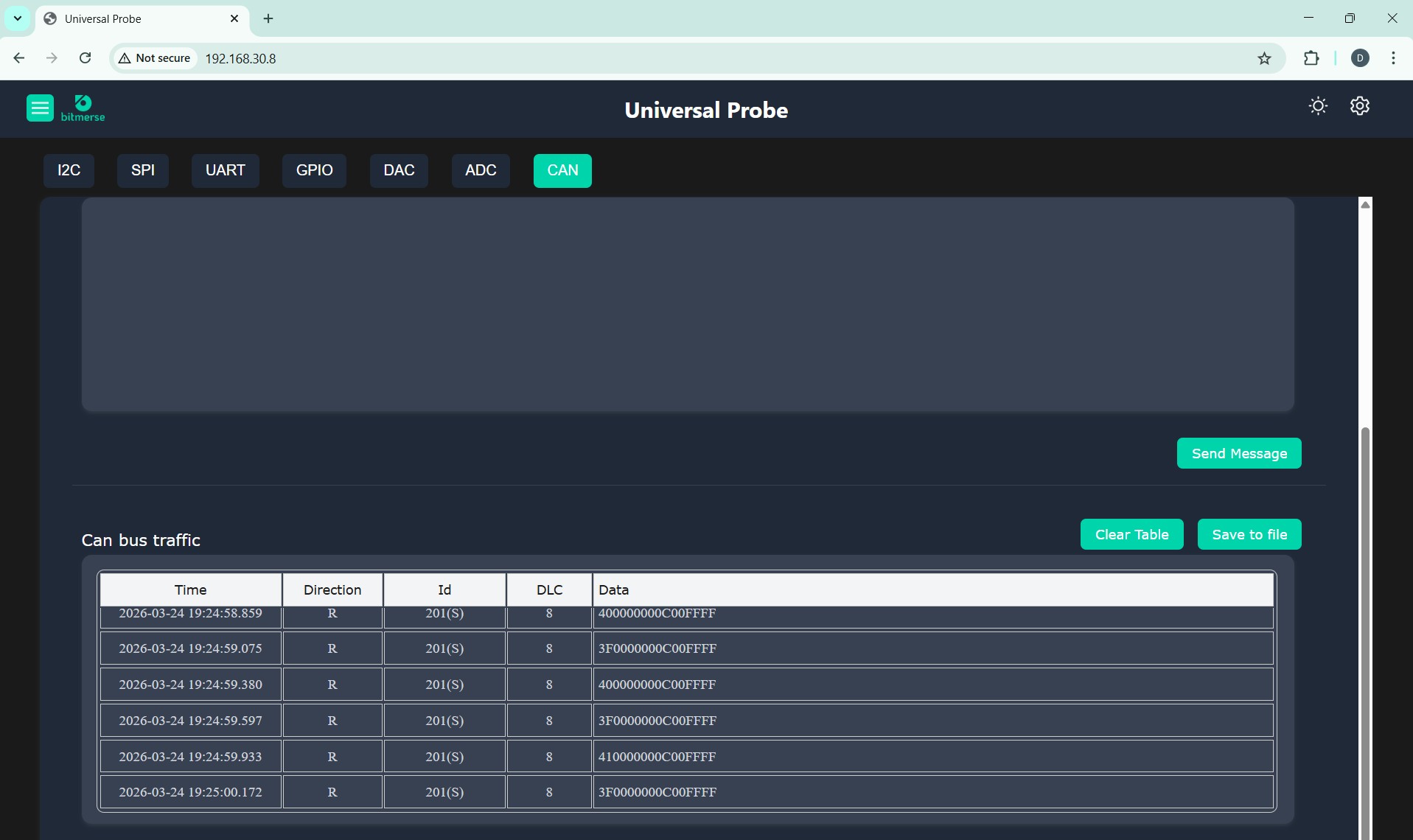Reload the page

[86, 58]
